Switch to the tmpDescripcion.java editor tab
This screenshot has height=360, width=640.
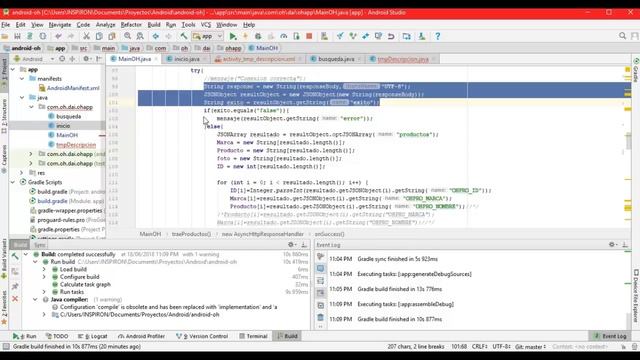tap(403, 59)
